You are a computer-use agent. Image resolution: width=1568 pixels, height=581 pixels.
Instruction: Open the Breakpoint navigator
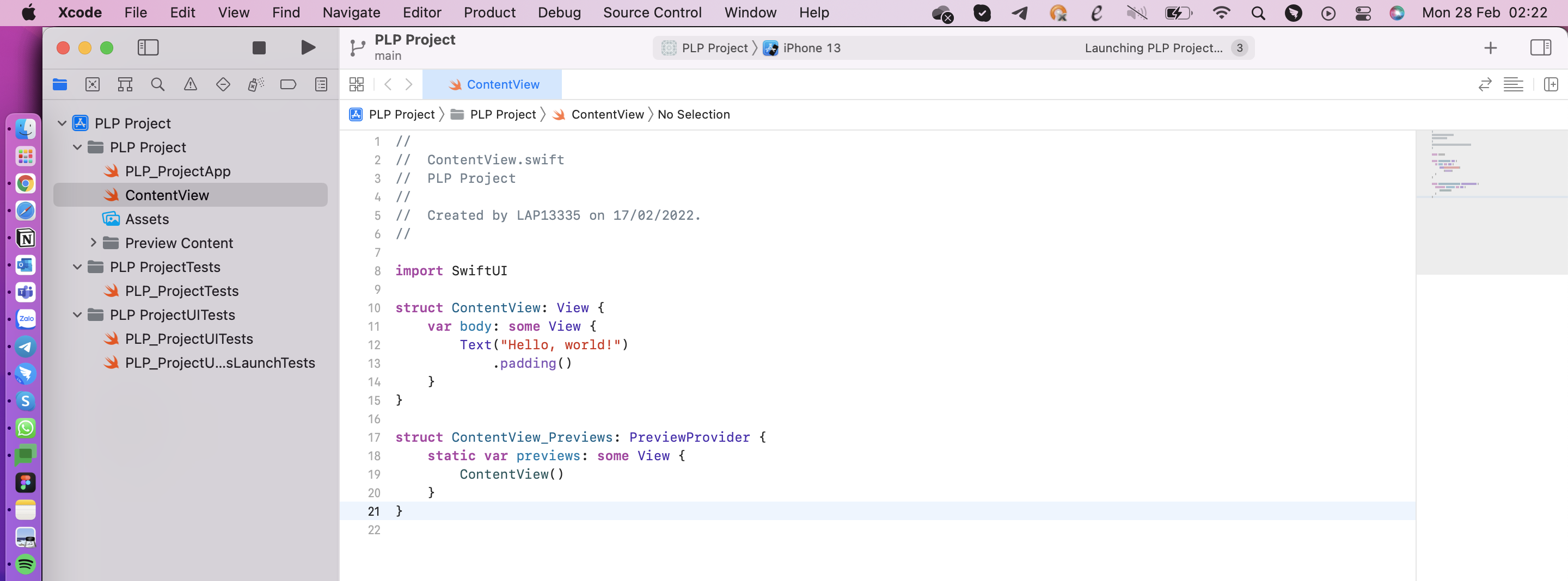point(288,84)
